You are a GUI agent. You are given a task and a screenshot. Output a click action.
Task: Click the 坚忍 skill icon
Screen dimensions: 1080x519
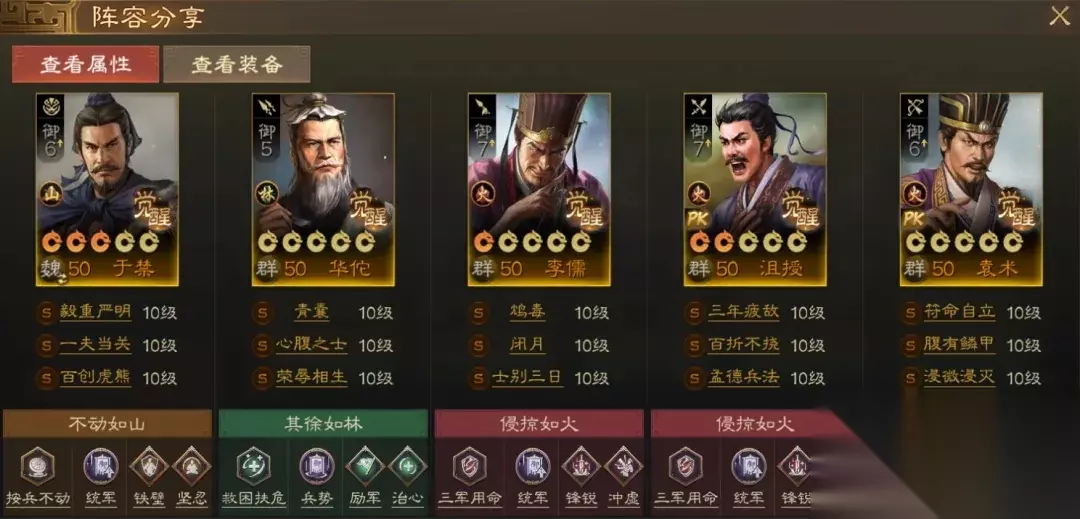[x=191, y=466]
